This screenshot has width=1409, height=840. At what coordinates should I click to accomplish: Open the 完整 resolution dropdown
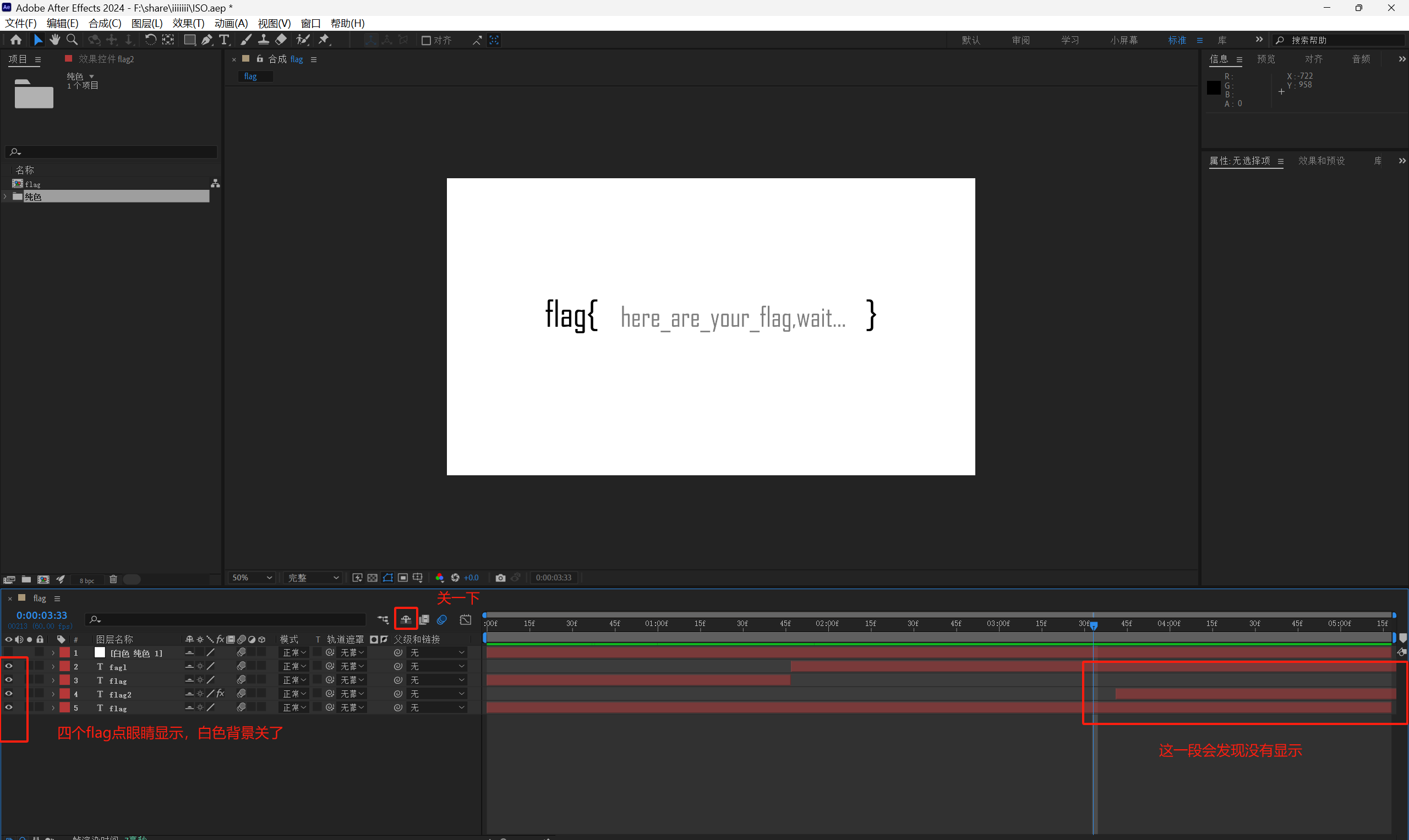coord(313,578)
